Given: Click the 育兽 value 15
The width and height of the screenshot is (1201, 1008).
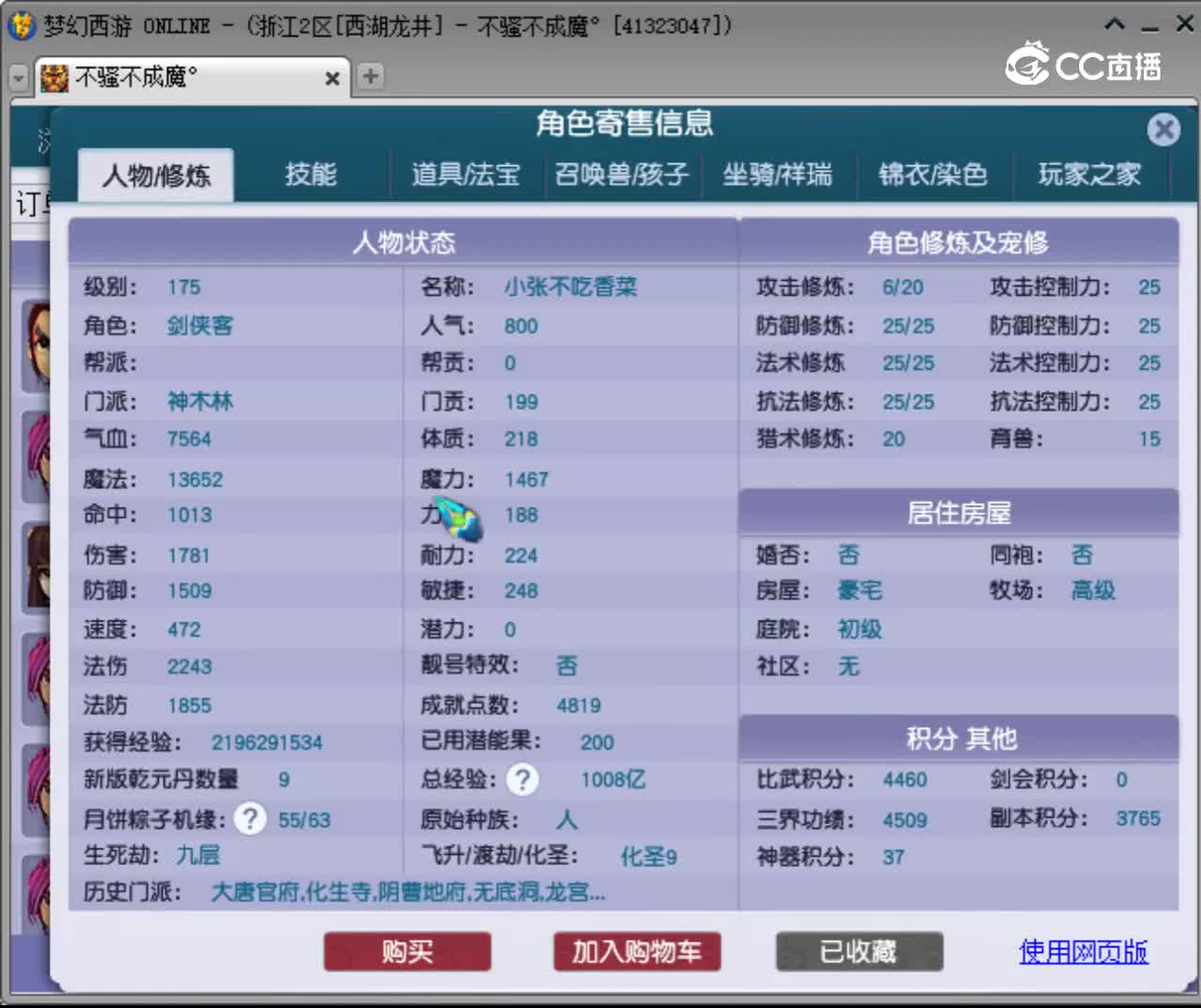Looking at the screenshot, I should point(1149,439).
